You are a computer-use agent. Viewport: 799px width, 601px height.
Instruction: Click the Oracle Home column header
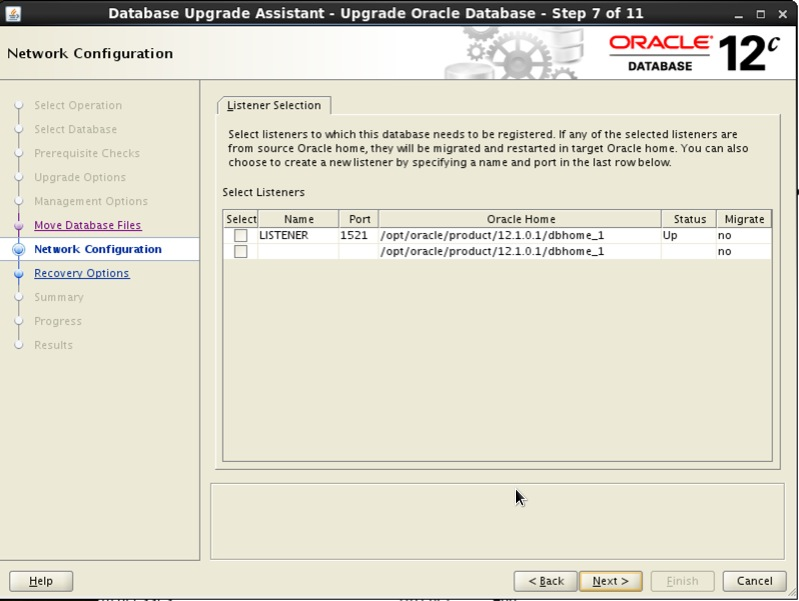point(520,219)
